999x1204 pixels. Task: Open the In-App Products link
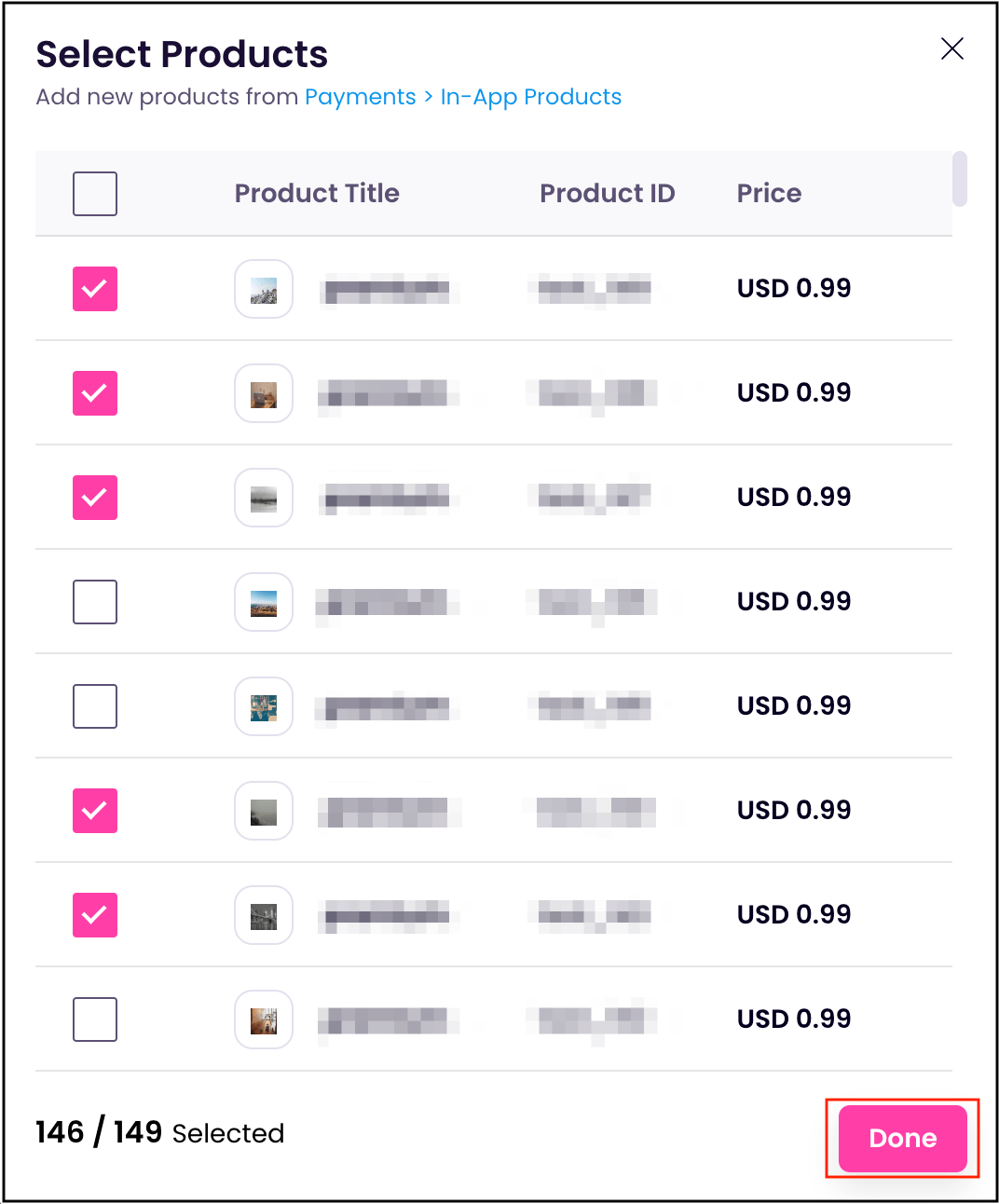click(530, 97)
